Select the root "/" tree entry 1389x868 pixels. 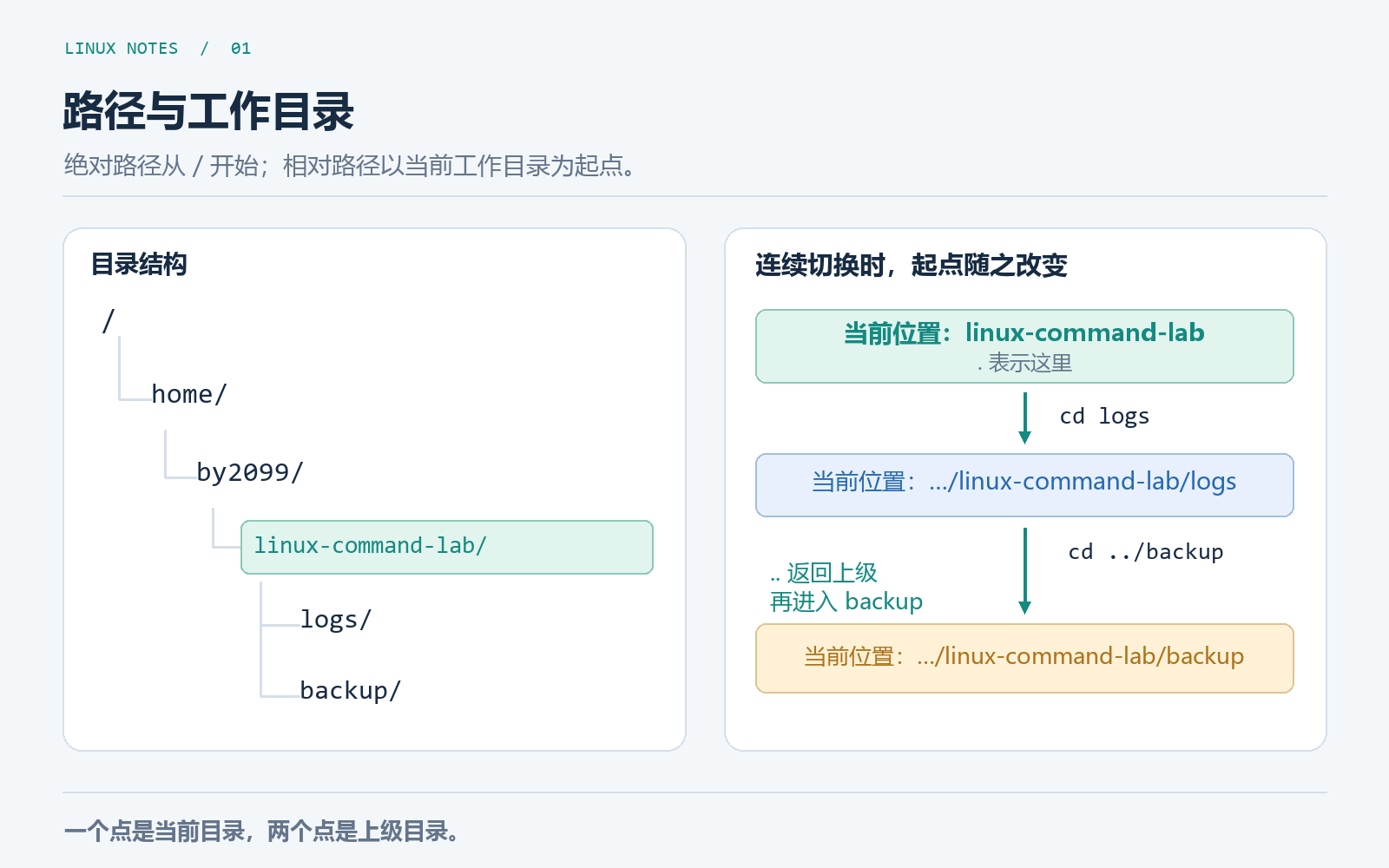pos(109,321)
